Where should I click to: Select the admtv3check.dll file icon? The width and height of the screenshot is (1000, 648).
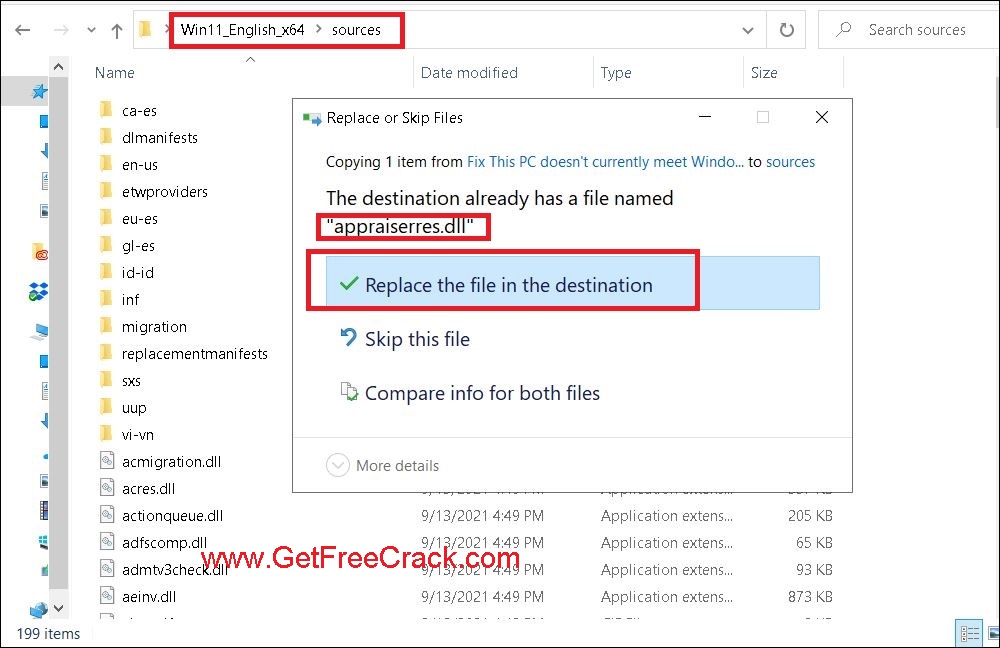pyautogui.click(x=107, y=569)
